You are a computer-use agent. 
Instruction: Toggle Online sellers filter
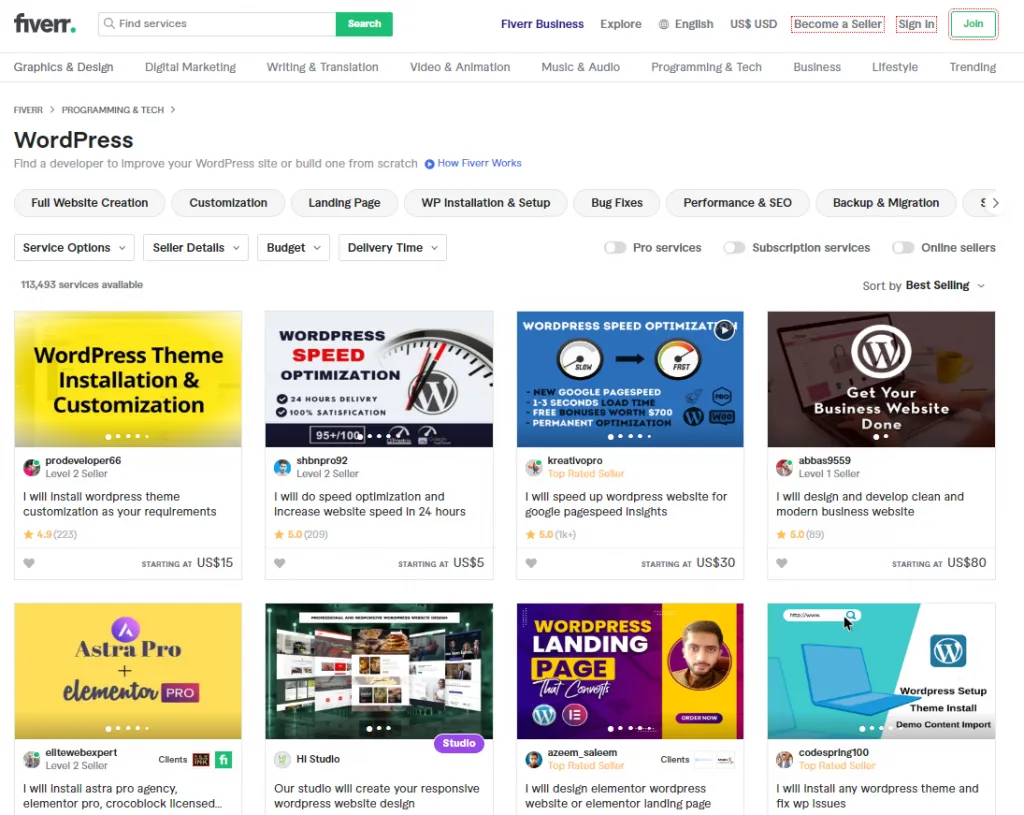pyautogui.click(x=903, y=248)
